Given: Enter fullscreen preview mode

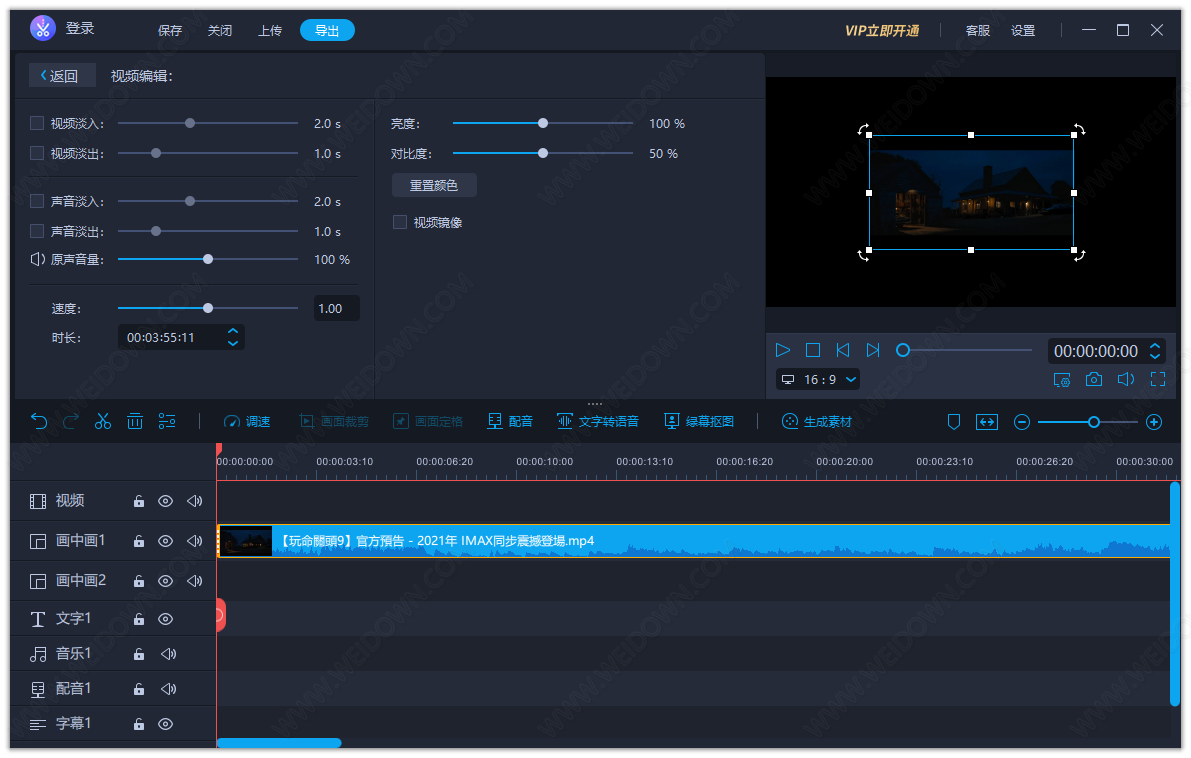Looking at the screenshot, I should click(1158, 379).
